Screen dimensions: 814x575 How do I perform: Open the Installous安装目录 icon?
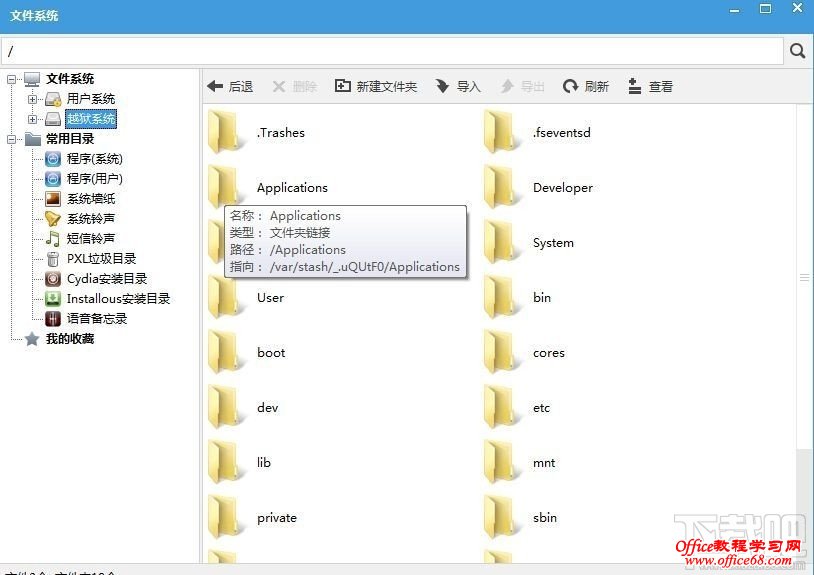53,299
